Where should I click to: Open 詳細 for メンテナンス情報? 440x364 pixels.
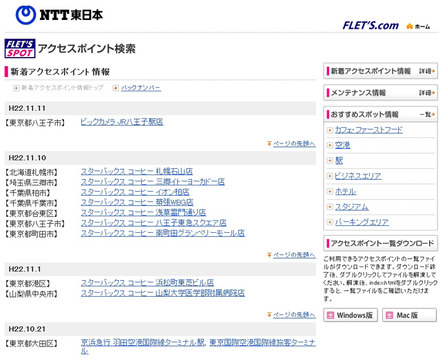(x=427, y=93)
